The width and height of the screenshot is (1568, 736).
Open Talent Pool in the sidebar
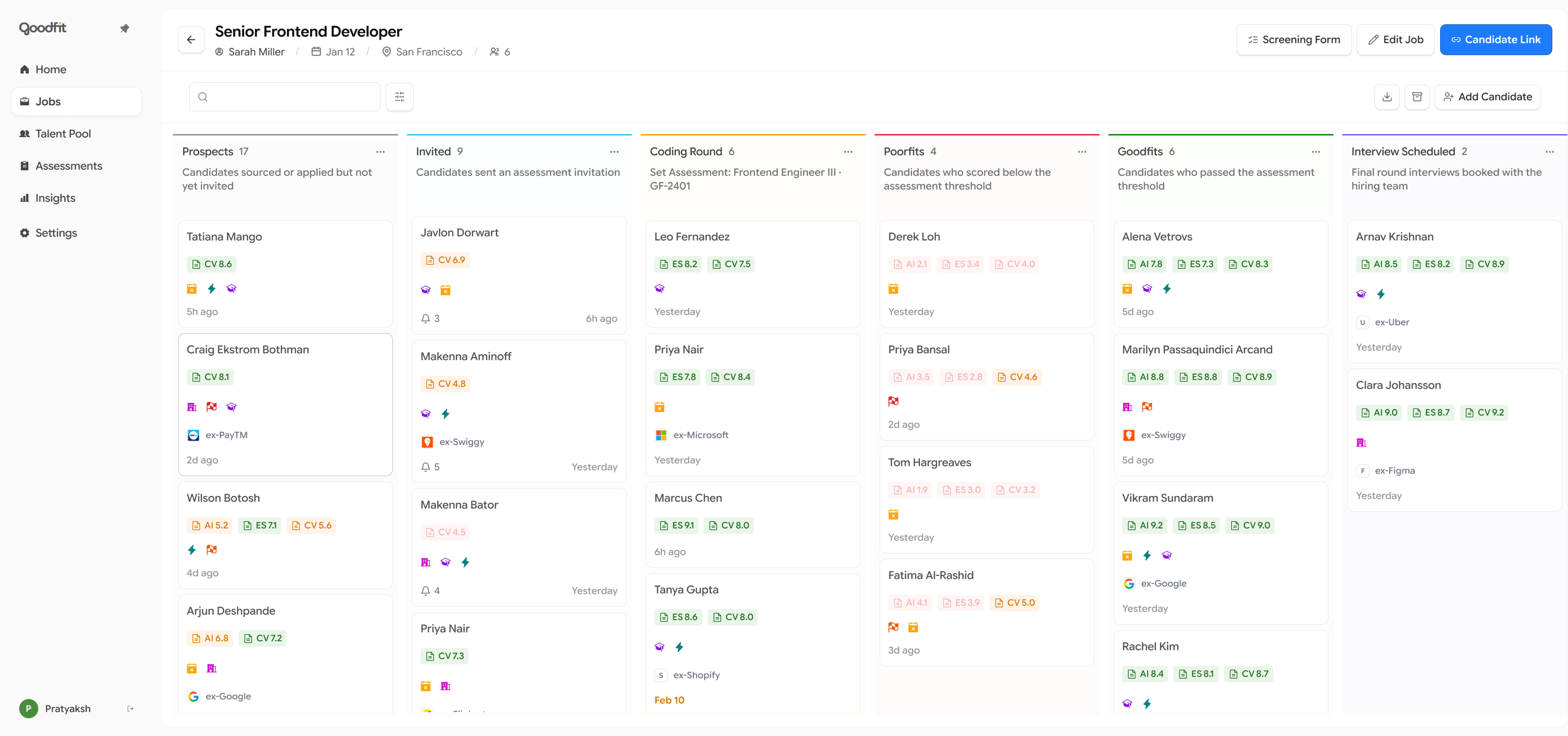click(x=76, y=134)
